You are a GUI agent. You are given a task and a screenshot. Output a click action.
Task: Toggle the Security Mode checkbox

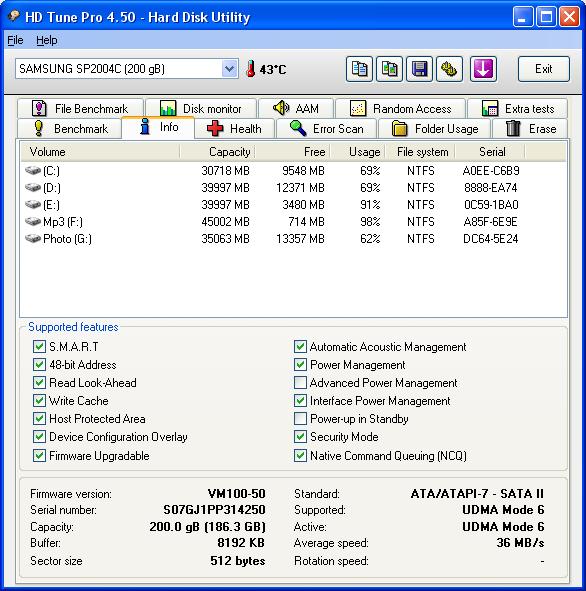(x=300, y=436)
